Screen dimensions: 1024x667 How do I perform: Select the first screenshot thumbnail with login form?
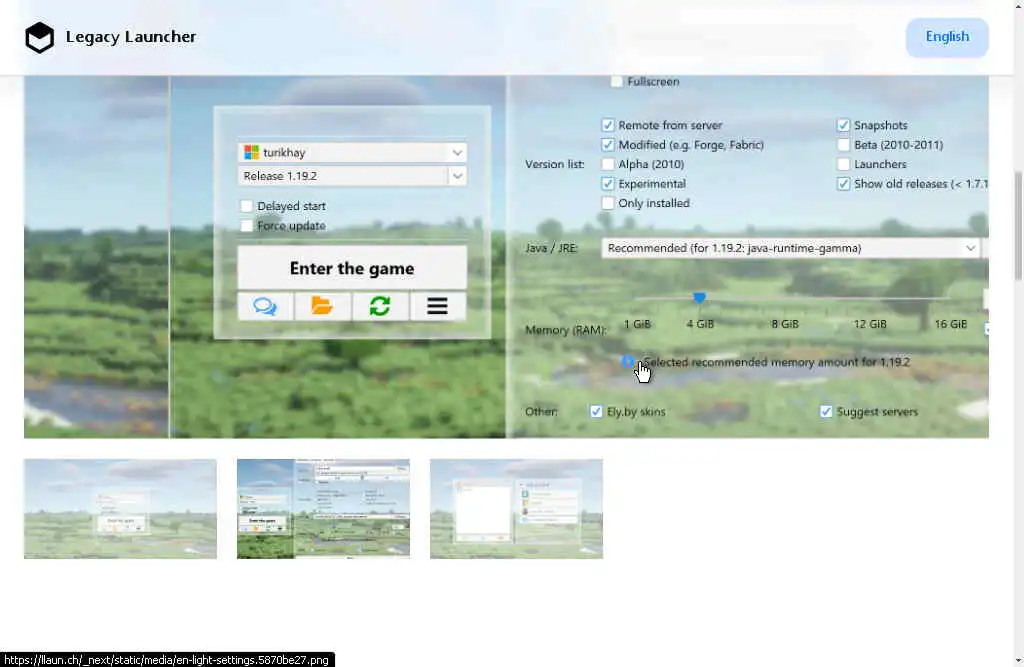[120, 509]
